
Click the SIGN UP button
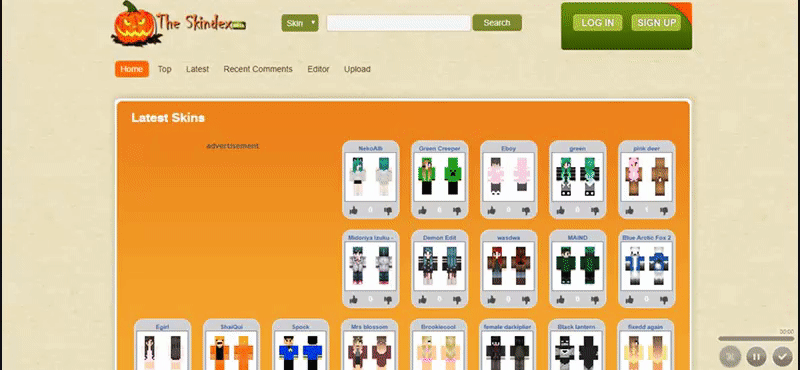coord(656,23)
